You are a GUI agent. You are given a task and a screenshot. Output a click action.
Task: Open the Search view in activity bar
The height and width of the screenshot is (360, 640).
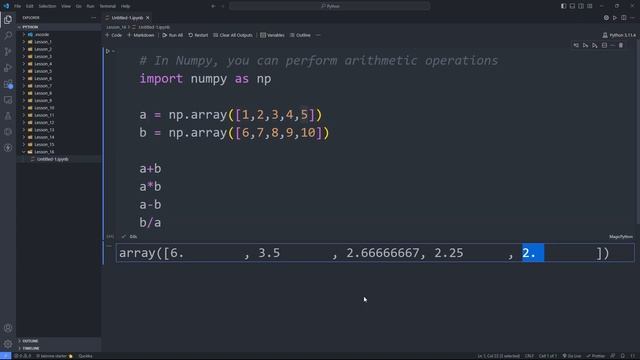tap(8, 36)
